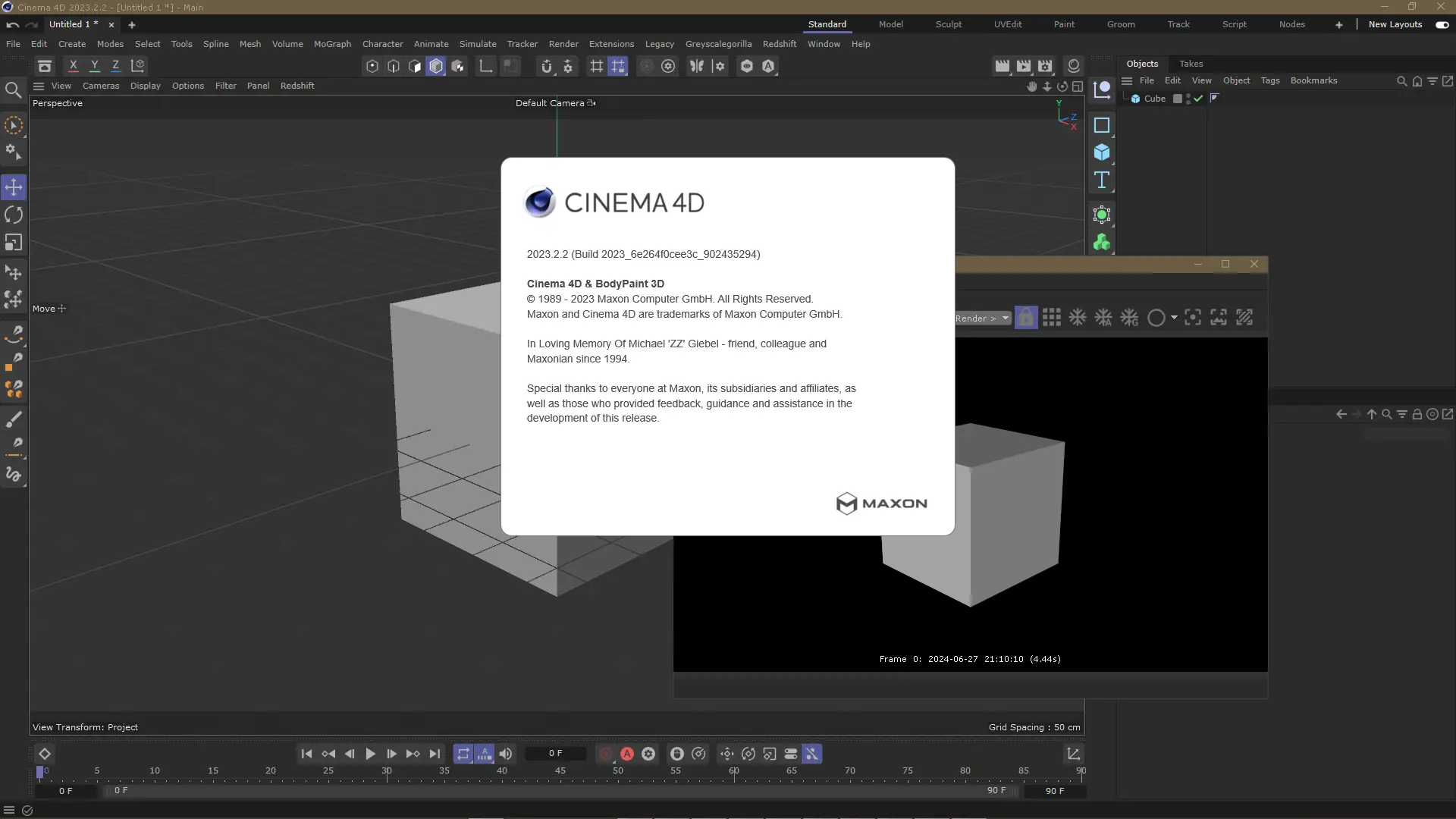Expand dropdown arrow next to circle icon
The image size is (1456, 819).
[1174, 318]
